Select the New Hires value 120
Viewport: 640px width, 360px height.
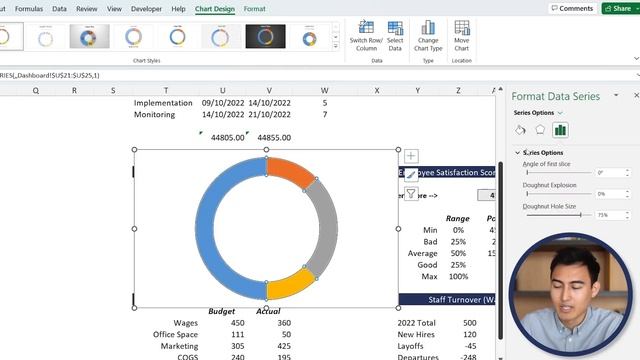(469, 334)
